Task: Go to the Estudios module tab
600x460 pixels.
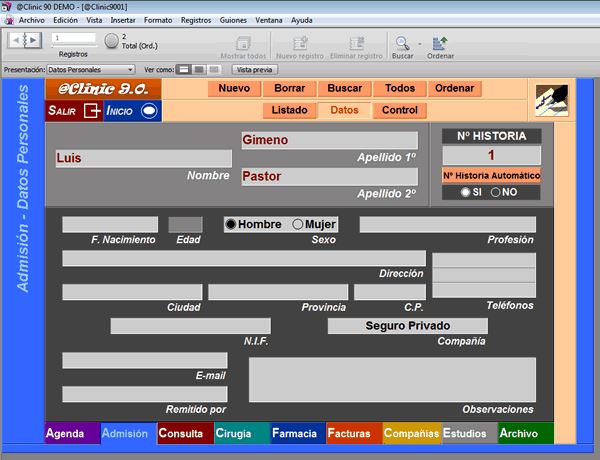Action: tap(470, 433)
